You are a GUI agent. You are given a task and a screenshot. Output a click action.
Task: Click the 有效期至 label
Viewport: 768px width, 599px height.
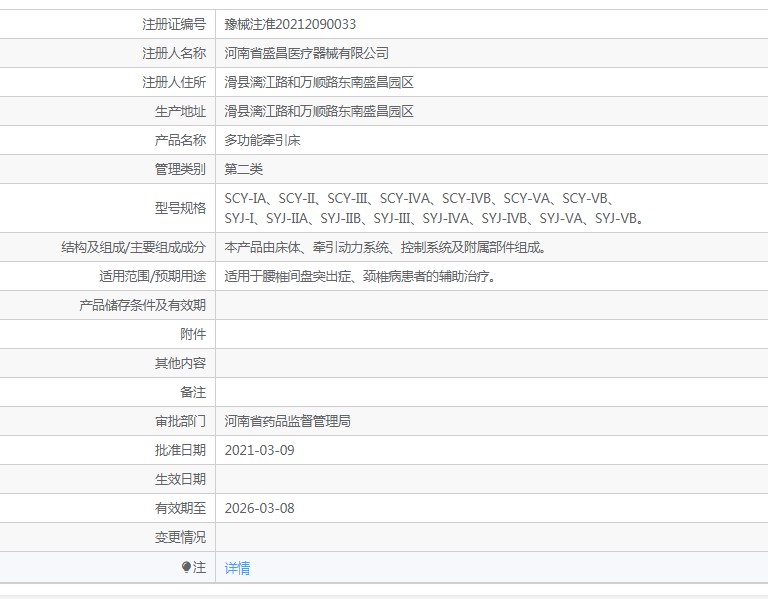pos(180,508)
